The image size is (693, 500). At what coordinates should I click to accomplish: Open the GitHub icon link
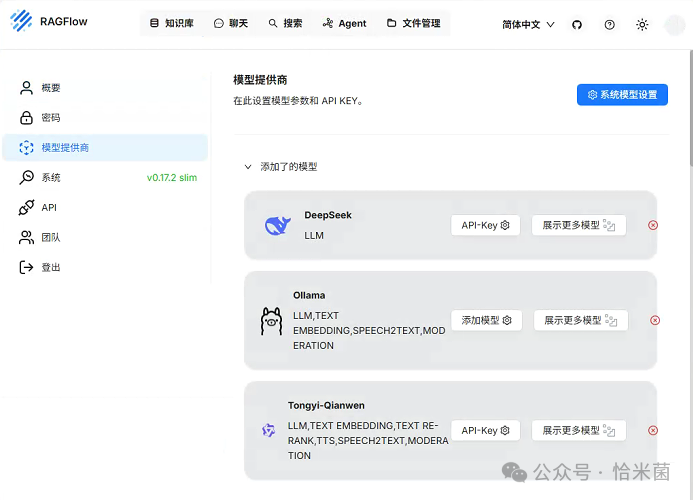tap(577, 25)
